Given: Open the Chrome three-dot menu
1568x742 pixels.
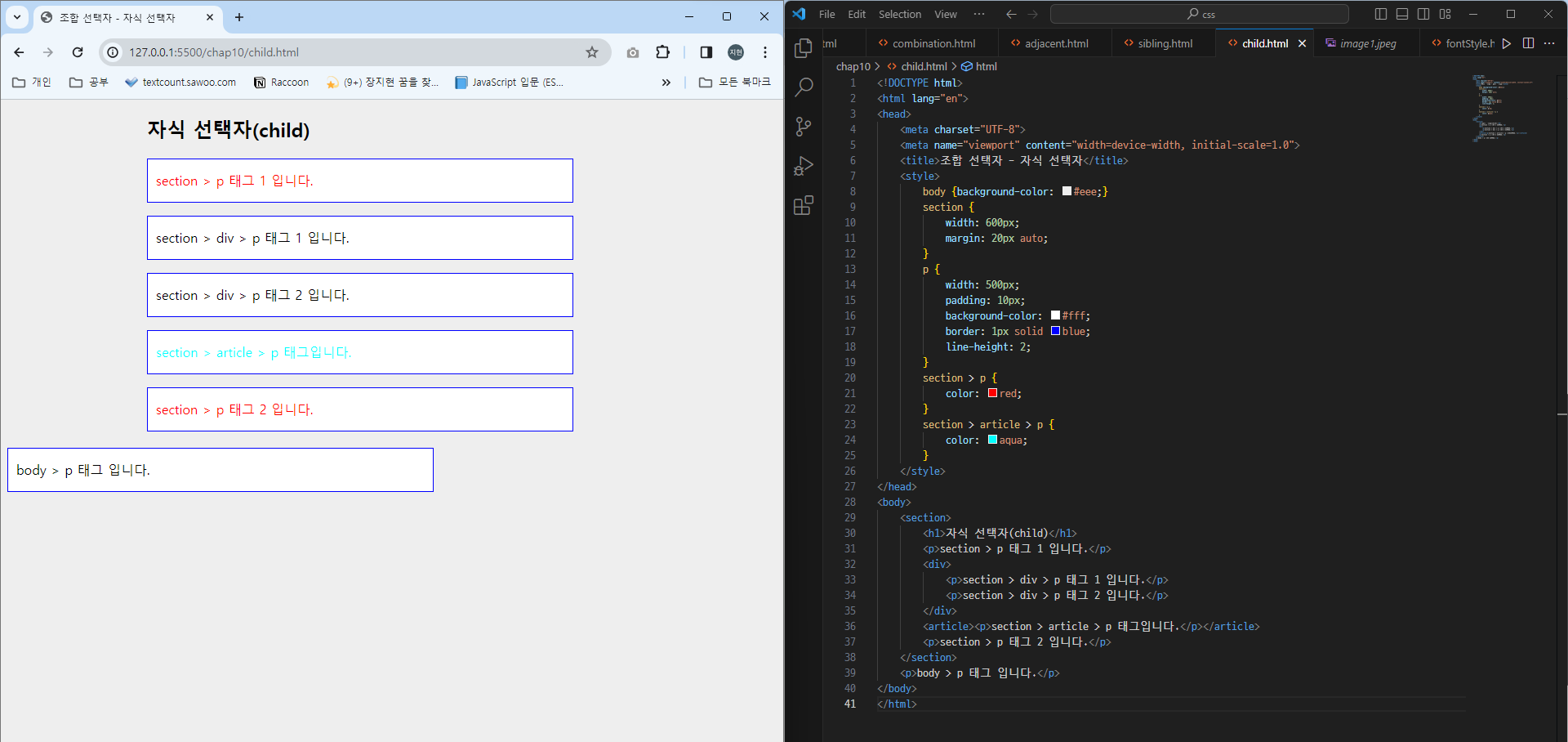Looking at the screenshot, I should click(765, 52).
